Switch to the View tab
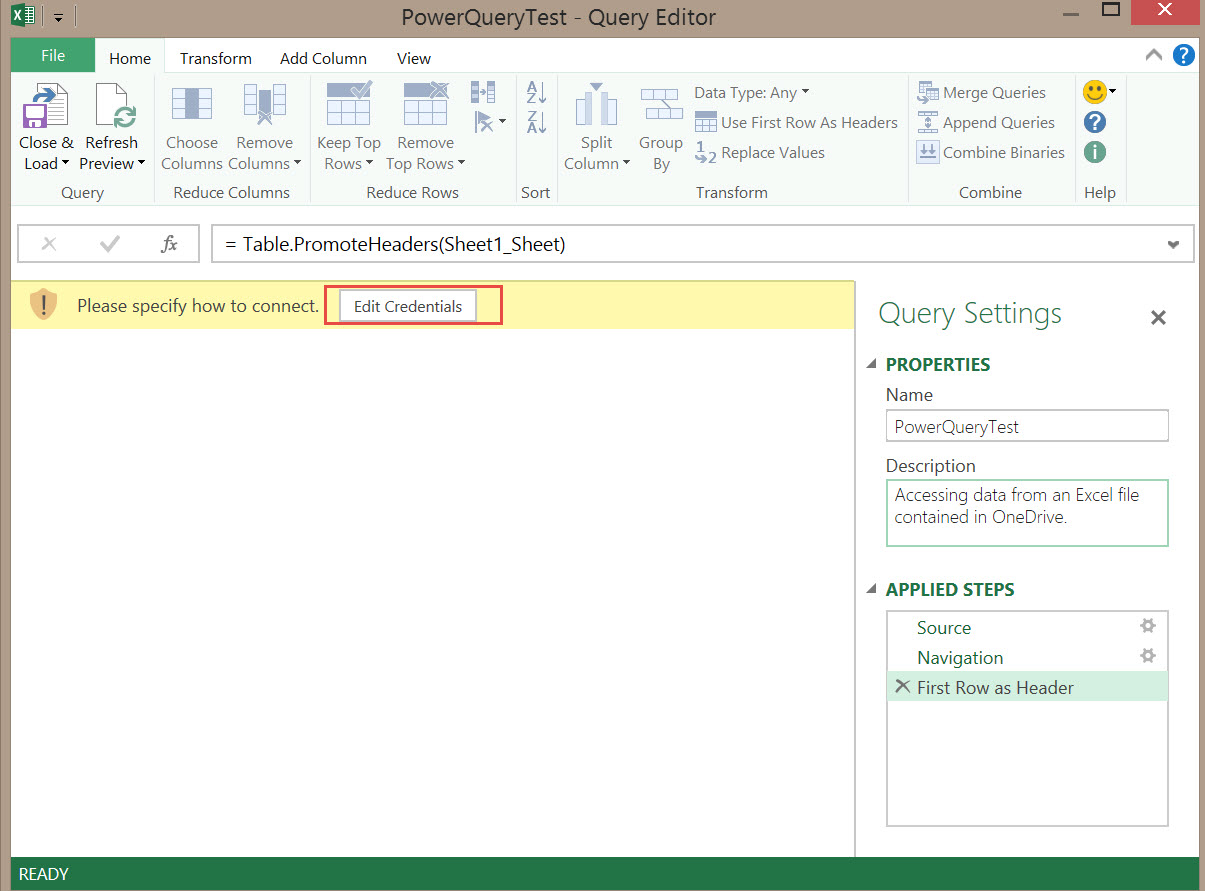 (414, 58)
